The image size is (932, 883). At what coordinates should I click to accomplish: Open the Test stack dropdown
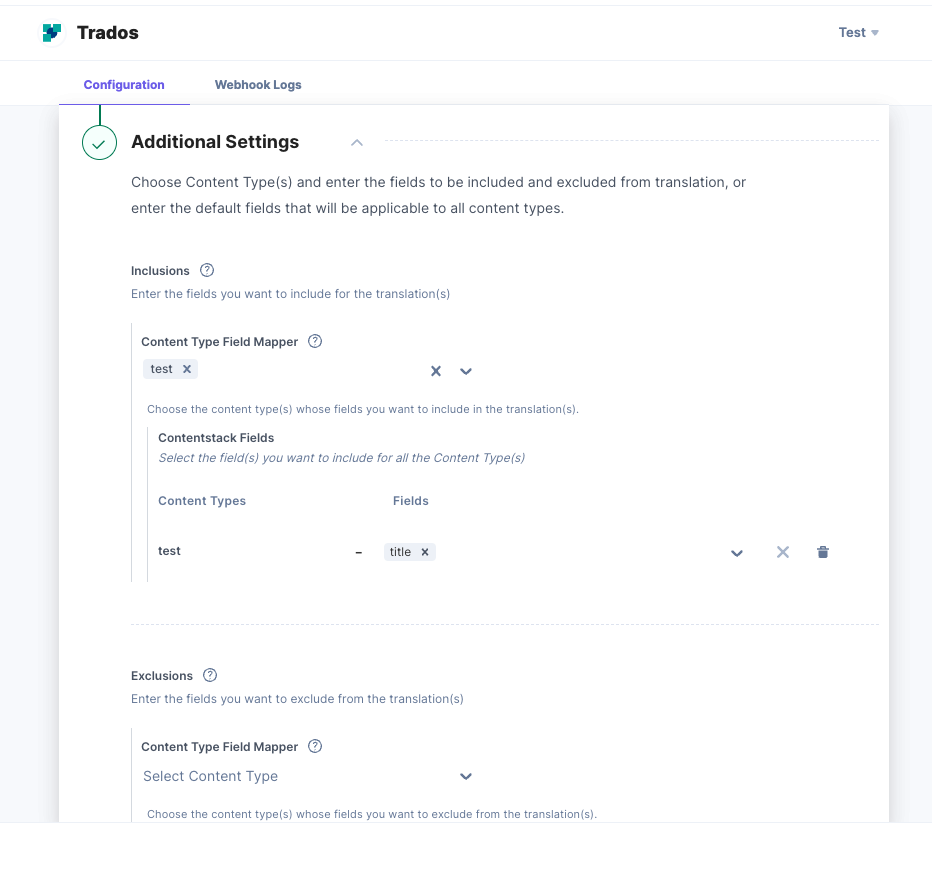858,33
